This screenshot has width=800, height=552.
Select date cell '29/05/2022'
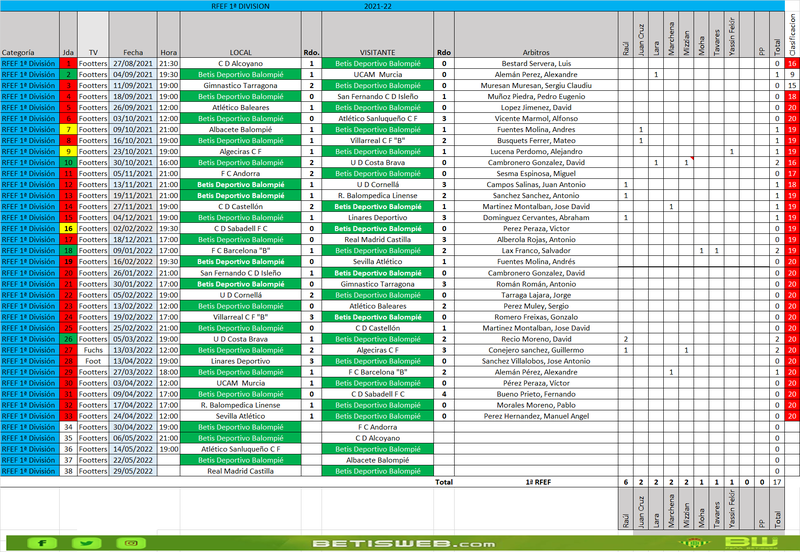tap(133, 471)
